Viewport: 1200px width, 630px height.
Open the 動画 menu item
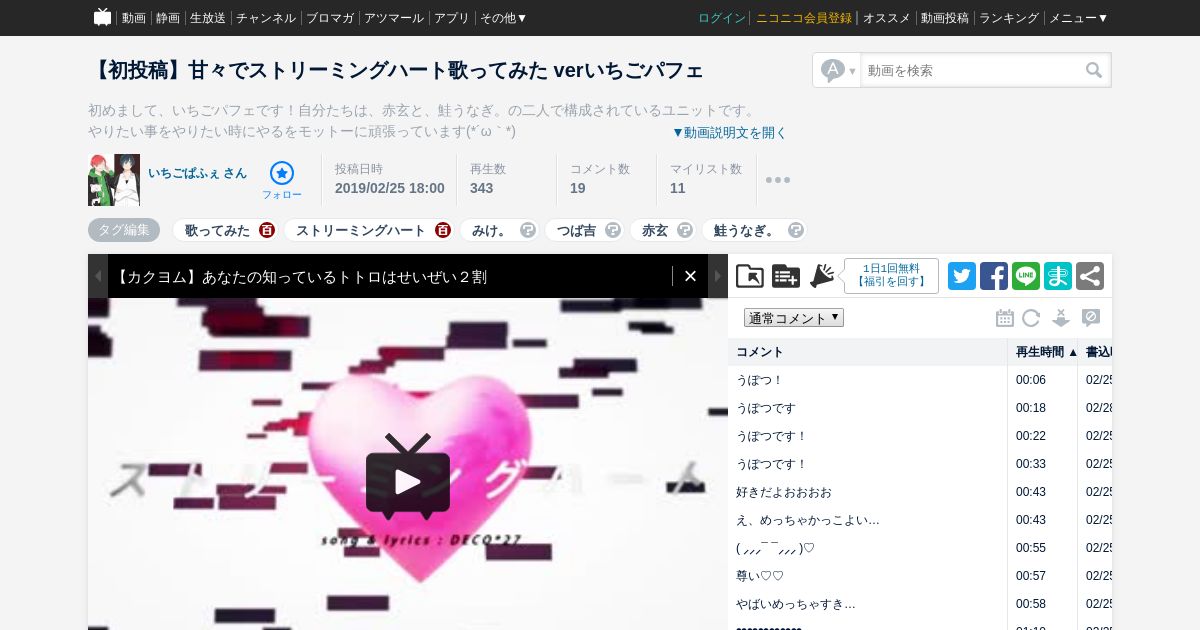tap(134, 18)
